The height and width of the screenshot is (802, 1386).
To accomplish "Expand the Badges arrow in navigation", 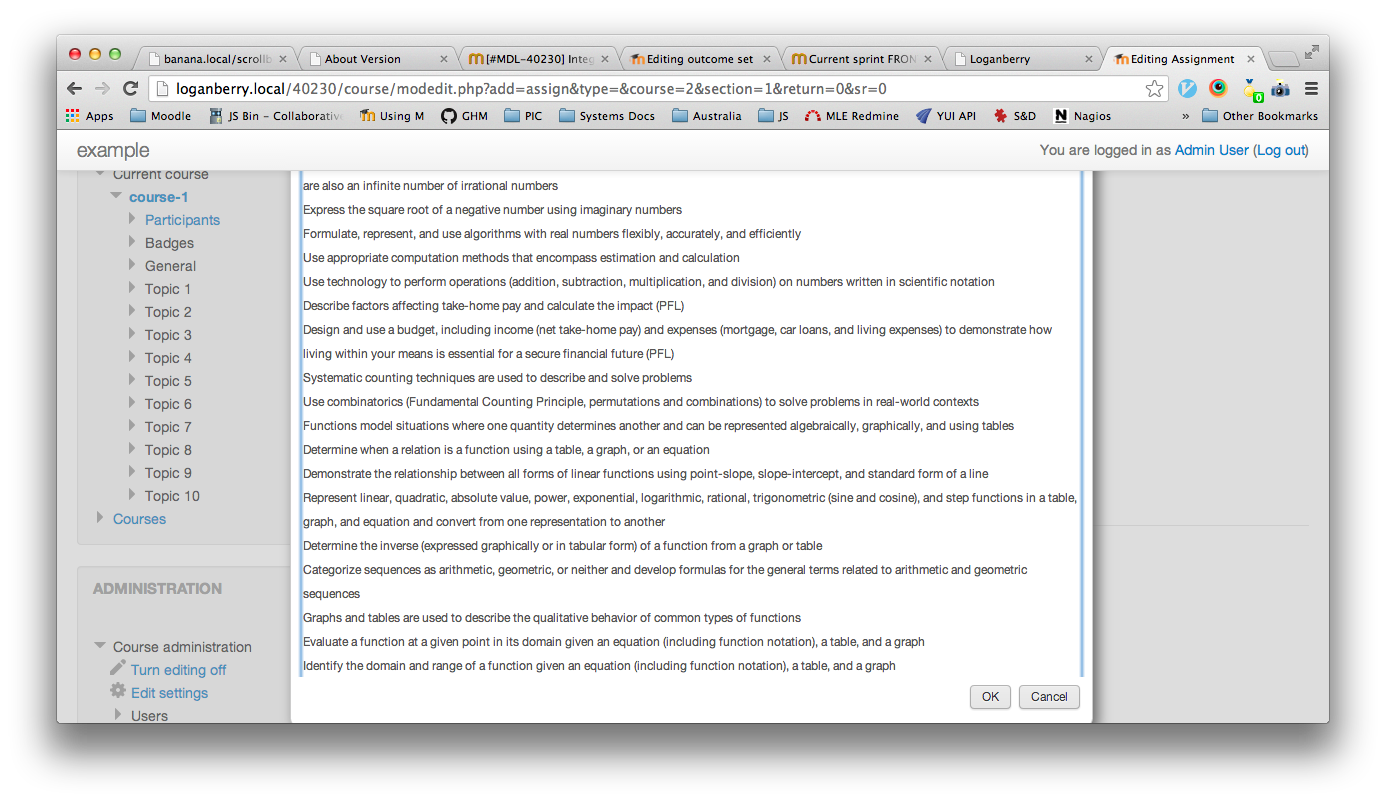I will click(133, 242).
